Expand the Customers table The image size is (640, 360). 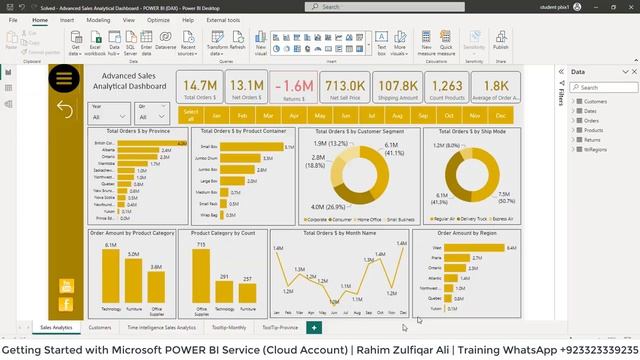click(573, 101)
